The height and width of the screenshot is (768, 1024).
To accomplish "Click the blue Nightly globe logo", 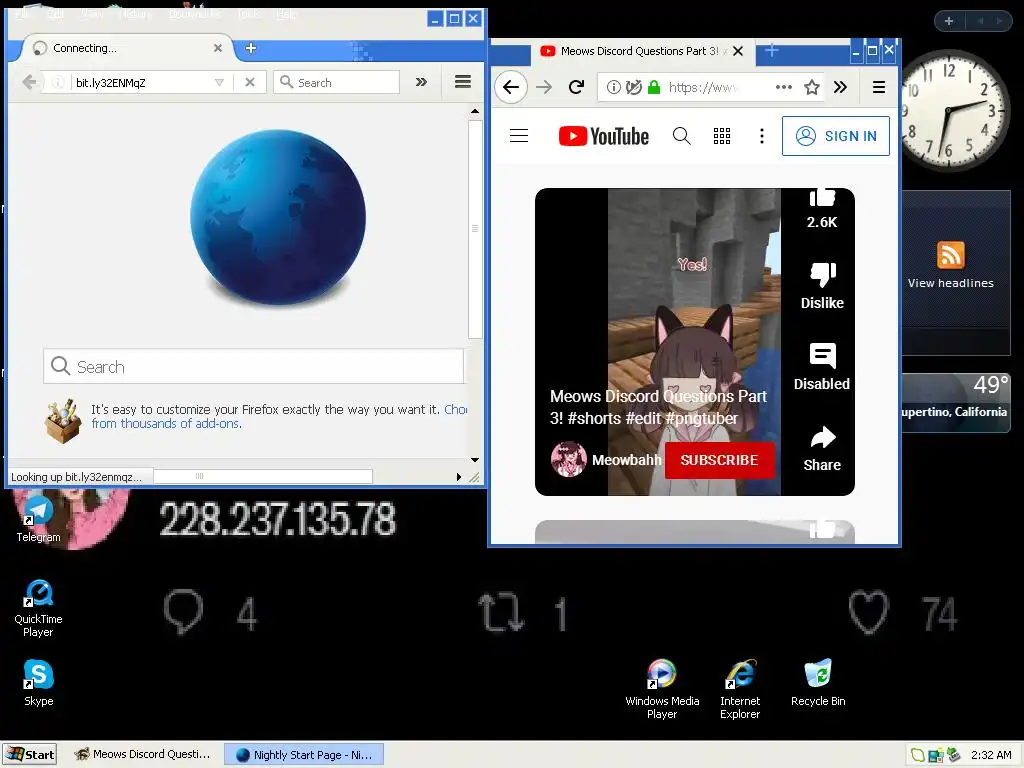I will (278, 218).
